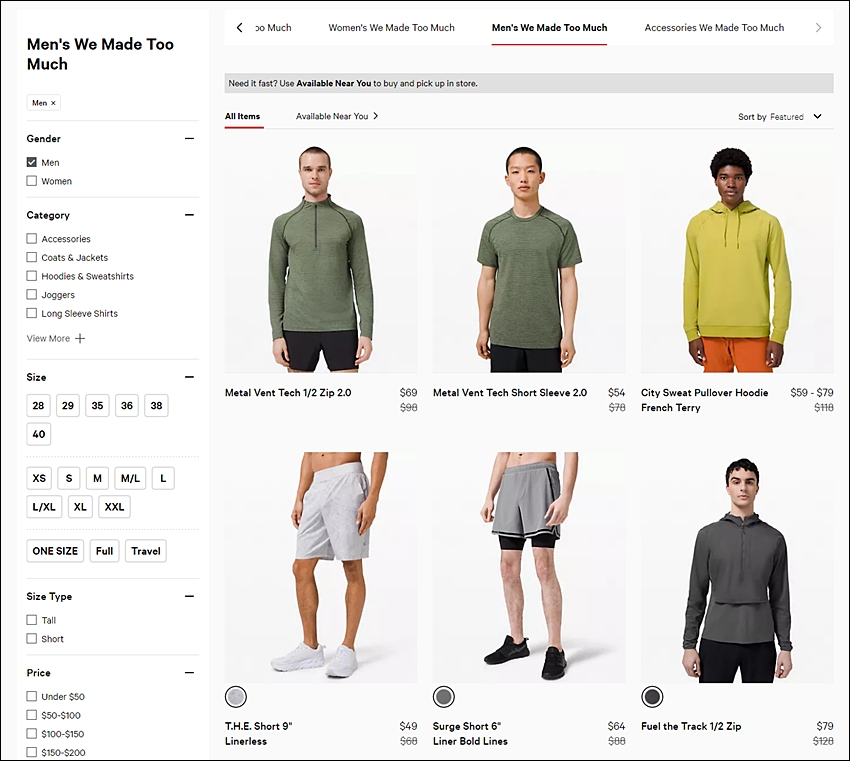Select size 38 filter button

coord(156,405)
